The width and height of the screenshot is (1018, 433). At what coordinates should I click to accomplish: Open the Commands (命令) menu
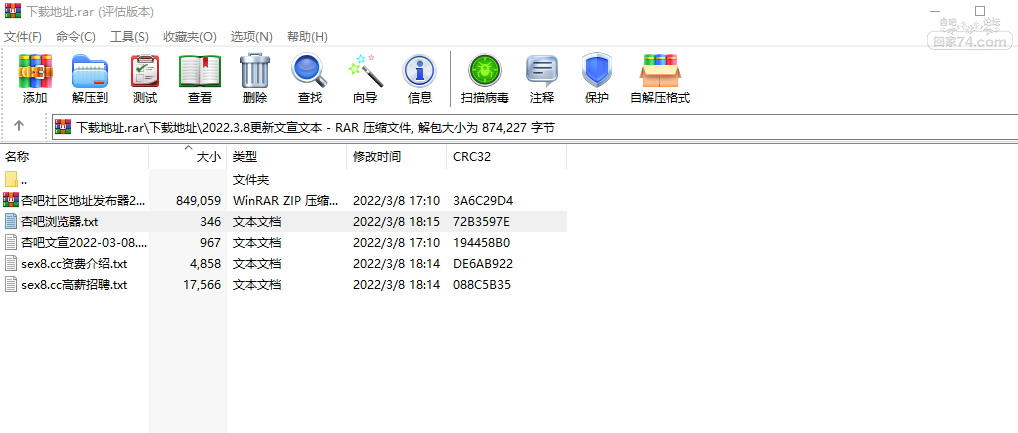(x=75, y=36)
